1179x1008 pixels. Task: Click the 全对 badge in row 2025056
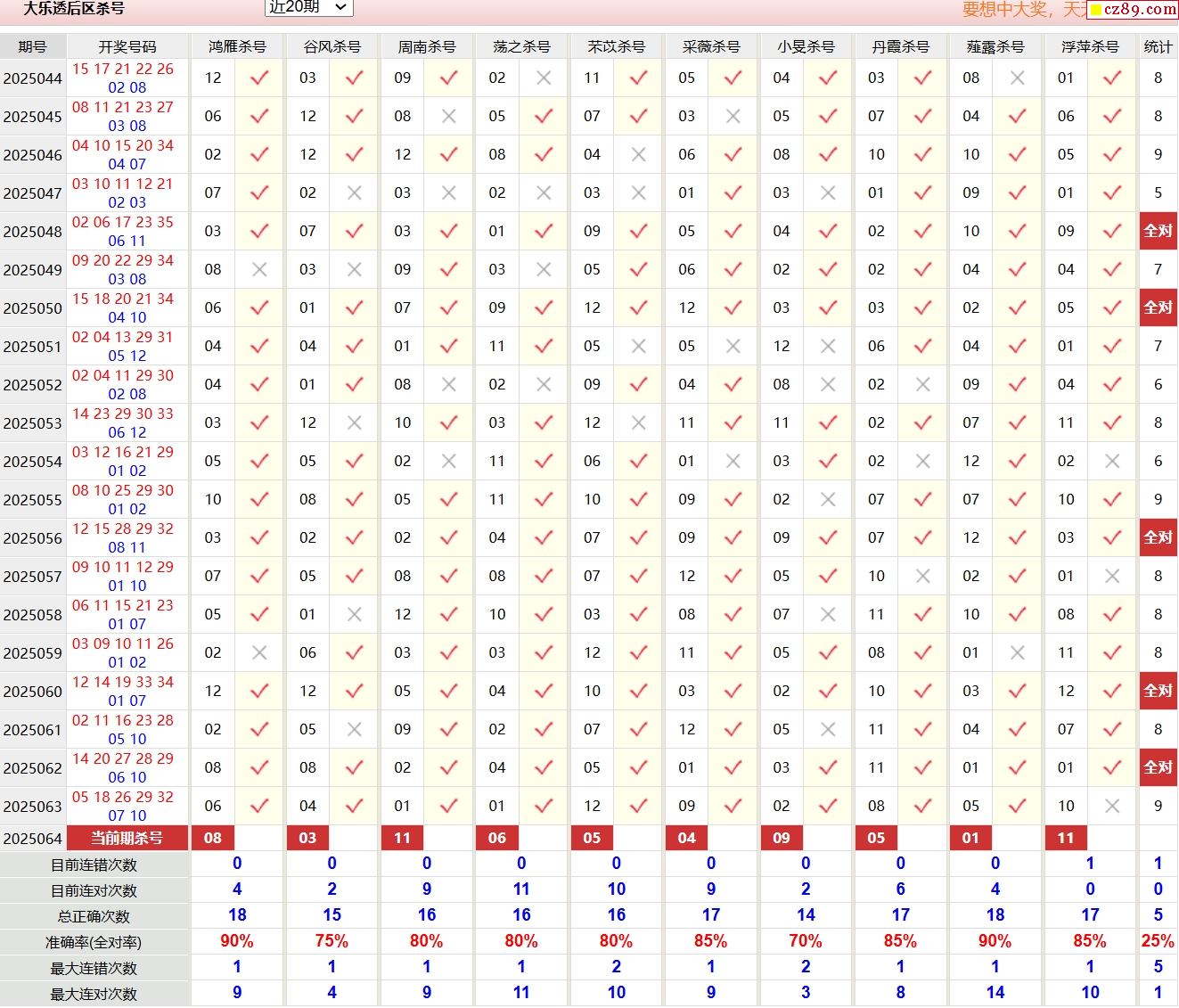coord(1159,537)
